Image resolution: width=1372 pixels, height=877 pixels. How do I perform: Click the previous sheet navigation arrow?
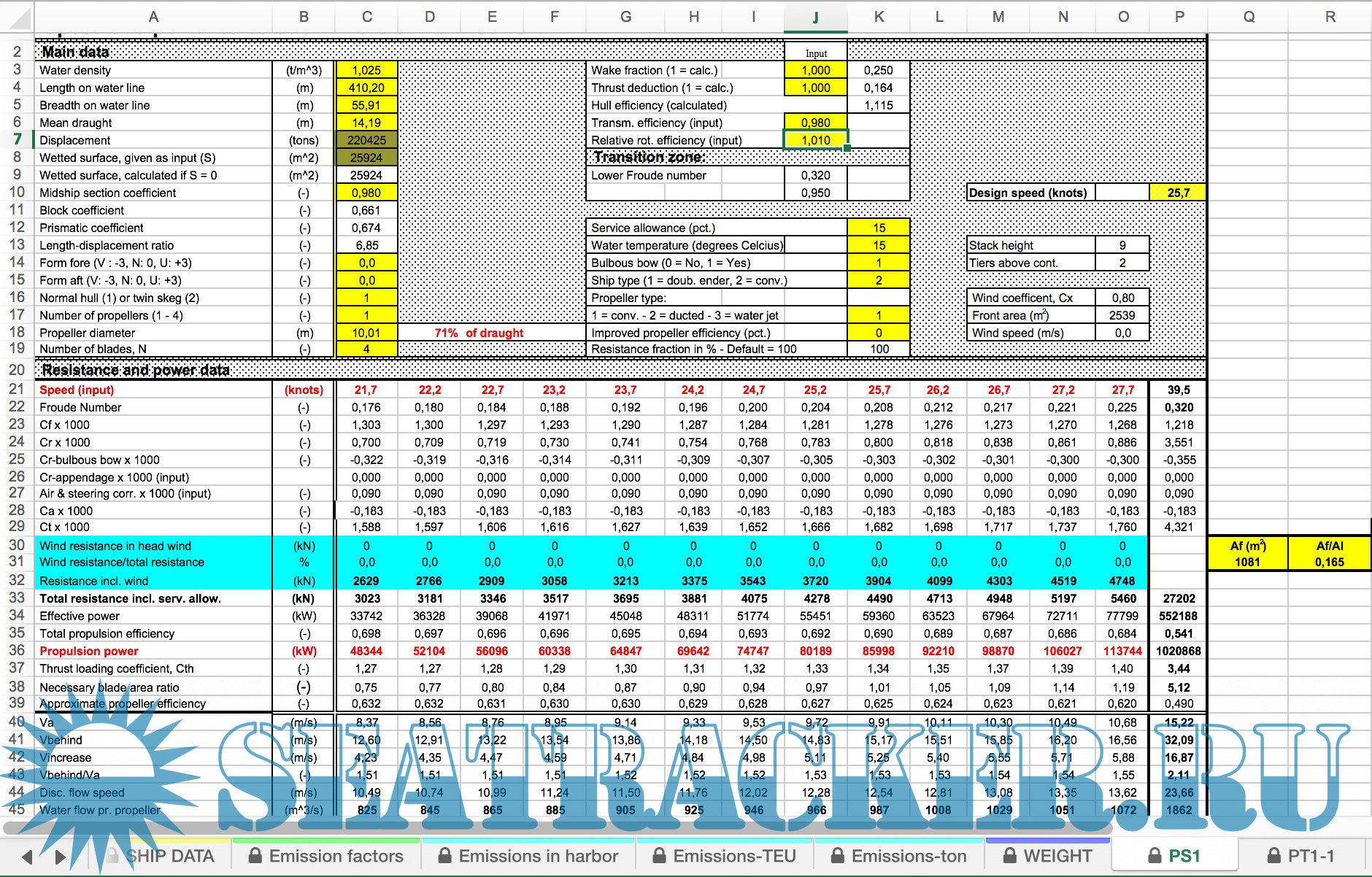[x=28, y=857]
